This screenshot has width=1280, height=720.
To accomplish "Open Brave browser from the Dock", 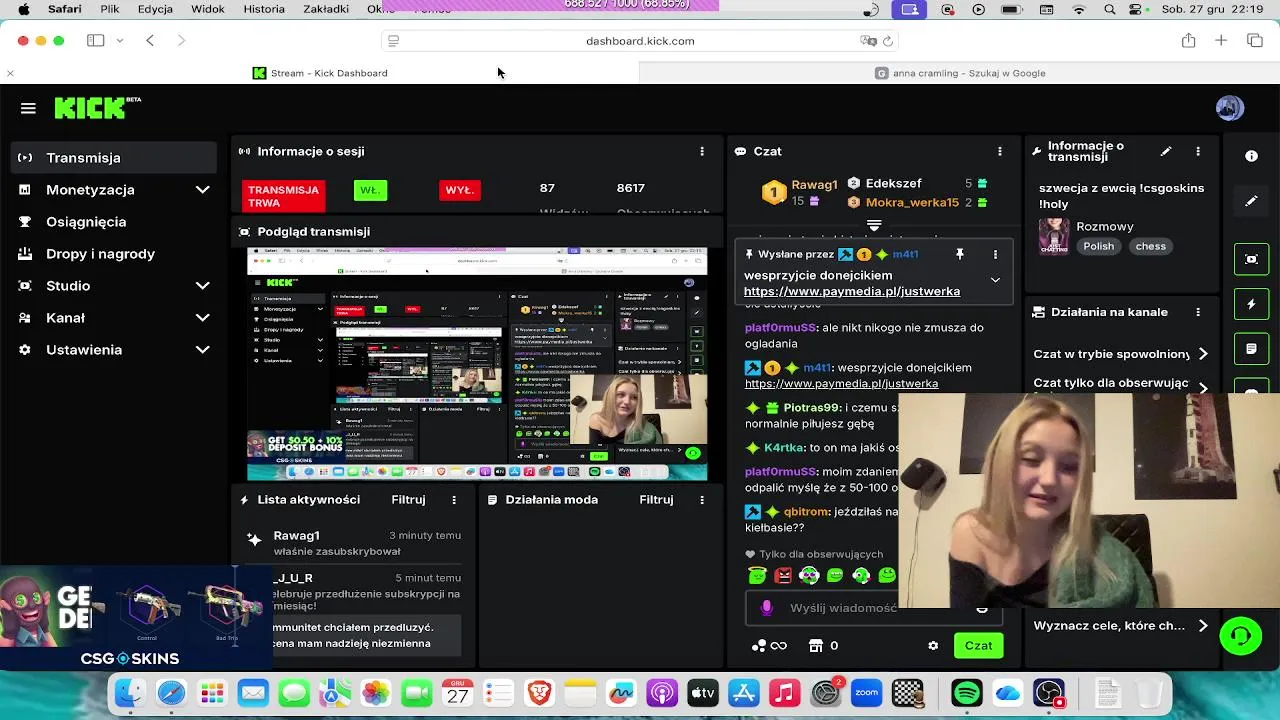I will click(540, 693).
